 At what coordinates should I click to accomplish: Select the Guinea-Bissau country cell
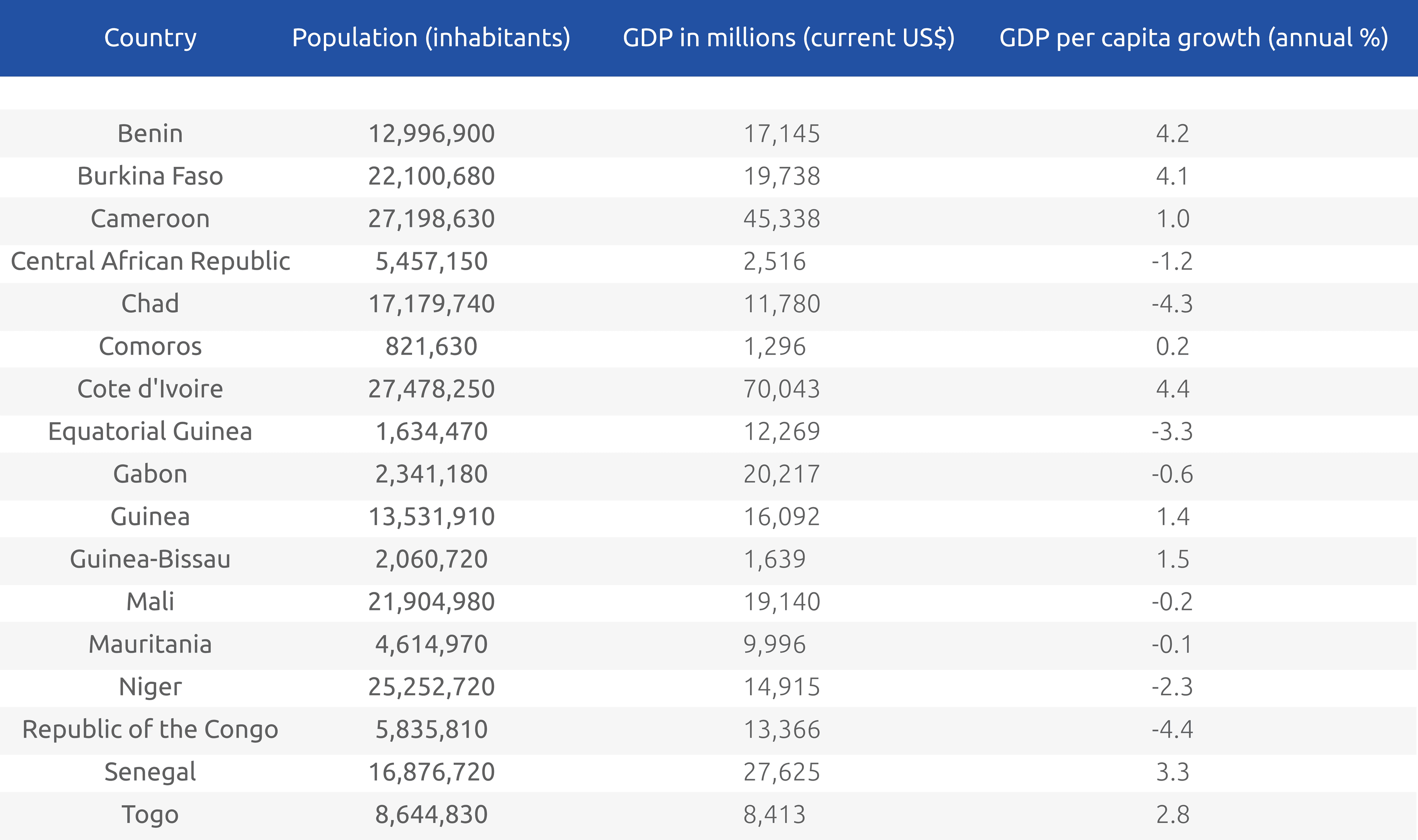[150, 559]
